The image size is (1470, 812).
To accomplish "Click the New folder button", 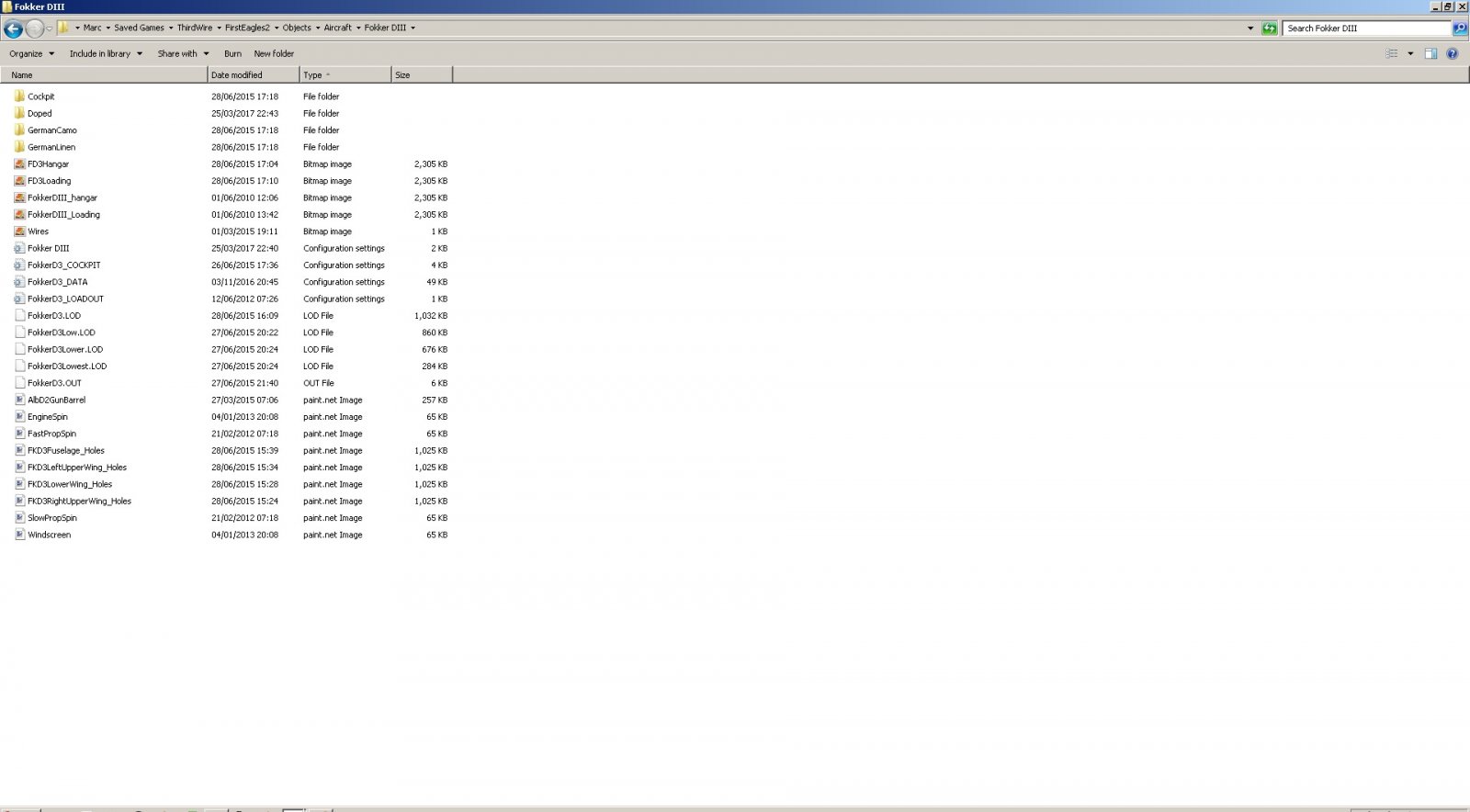I will pyautogui.click(x=274, y=54).
